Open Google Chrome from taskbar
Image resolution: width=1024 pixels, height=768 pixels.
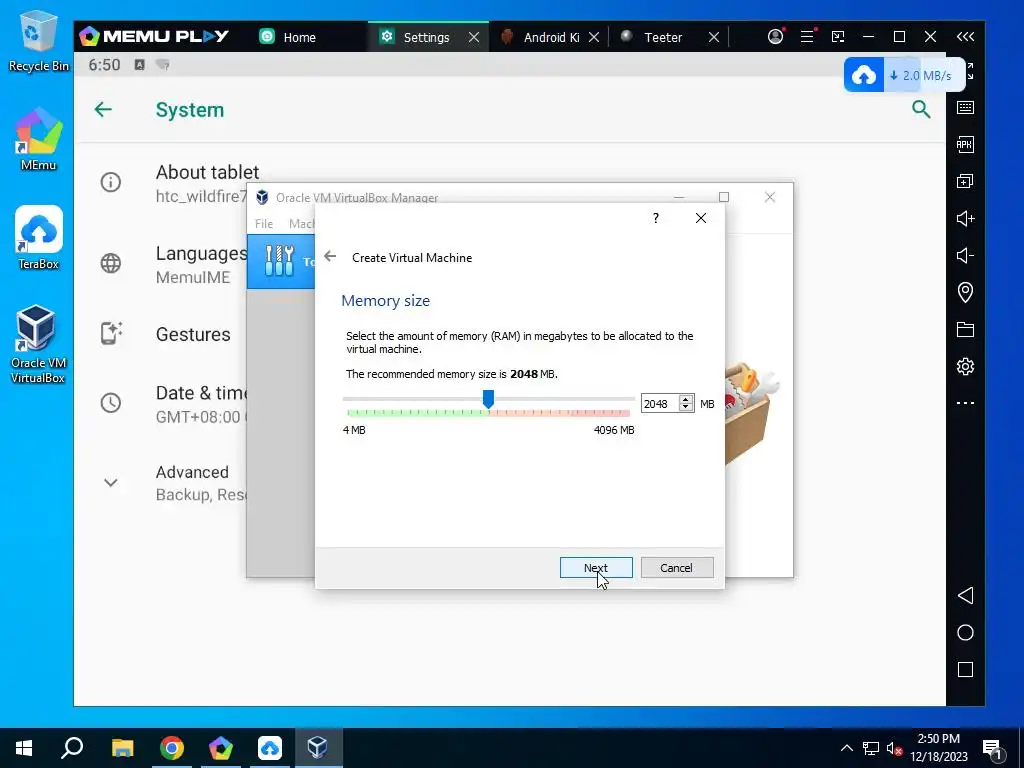171,748
